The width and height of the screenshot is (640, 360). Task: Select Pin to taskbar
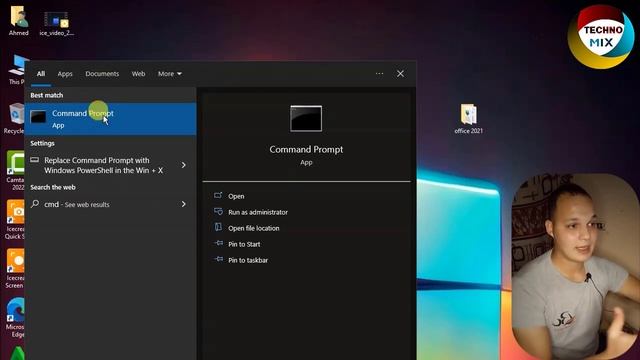click(248, 260)
